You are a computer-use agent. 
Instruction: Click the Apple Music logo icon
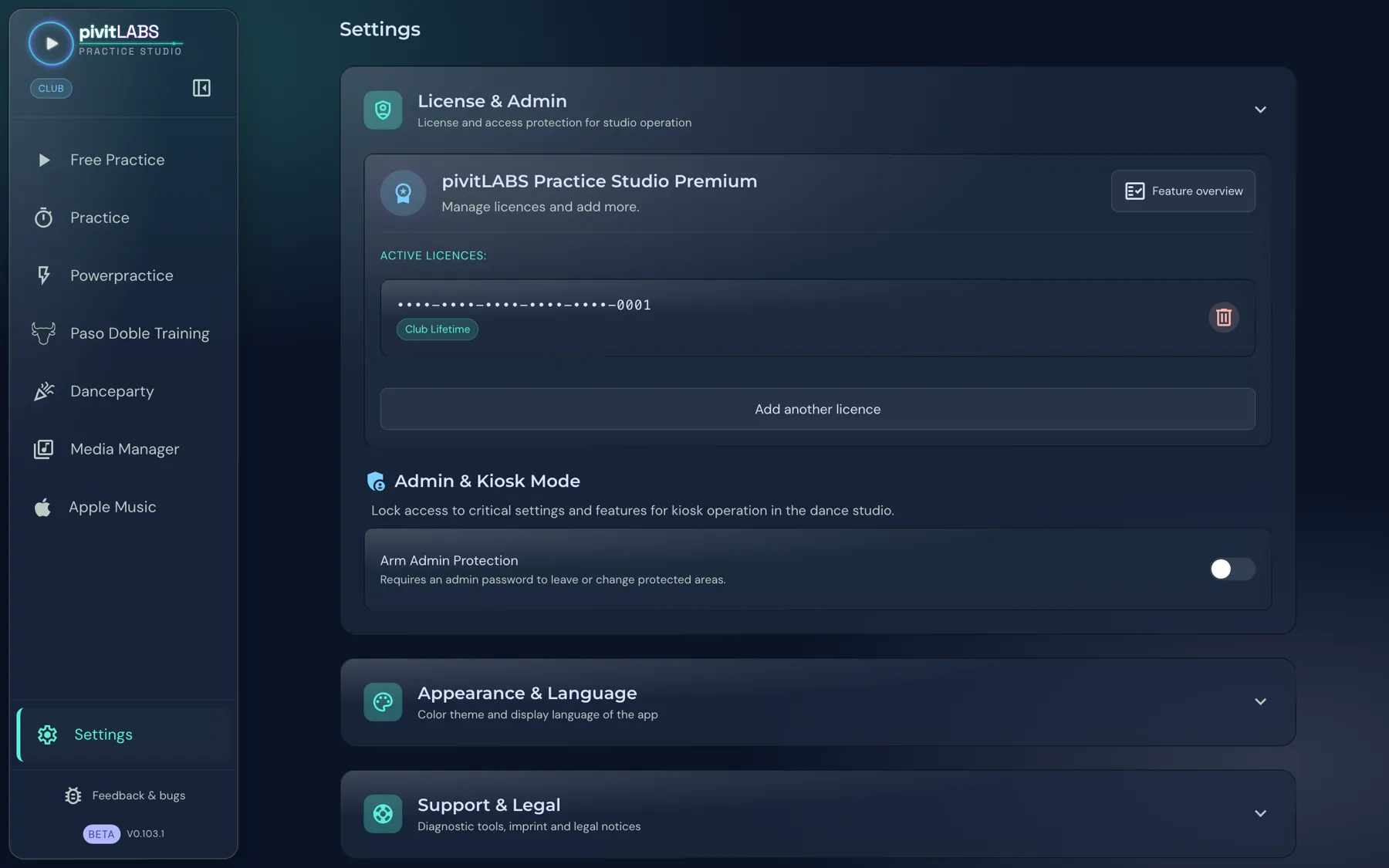42,507
